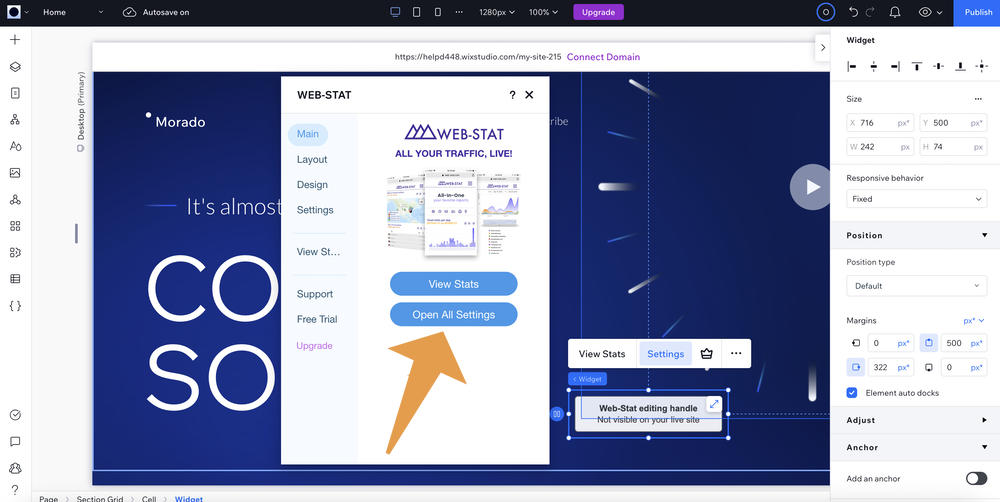Viewport: 1000px width, 502px height.
Task: Open more actions ellipsis on widget toolbar
Action: (736, 353)
